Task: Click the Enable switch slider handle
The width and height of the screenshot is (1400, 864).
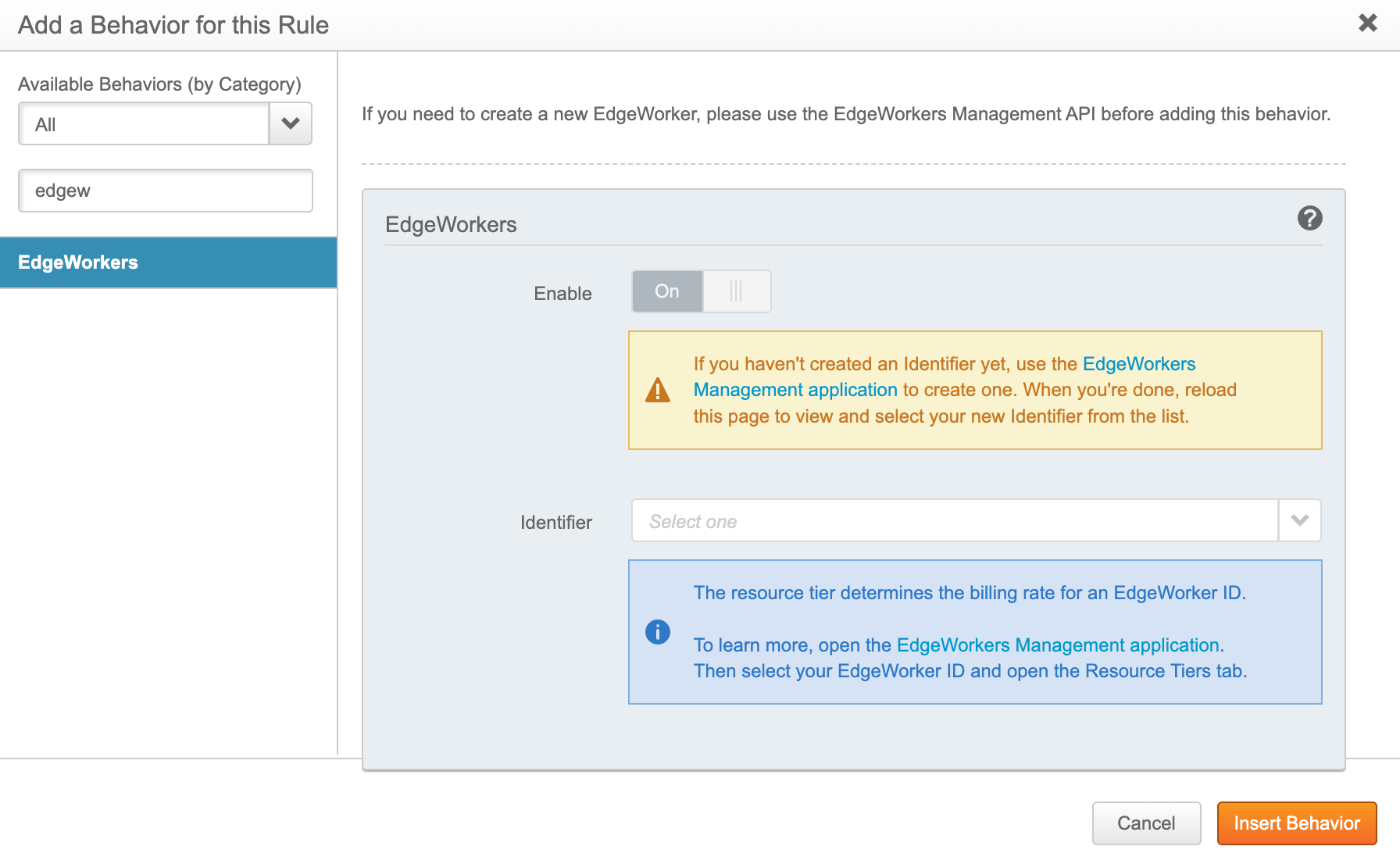Action: tap(736, 291)
